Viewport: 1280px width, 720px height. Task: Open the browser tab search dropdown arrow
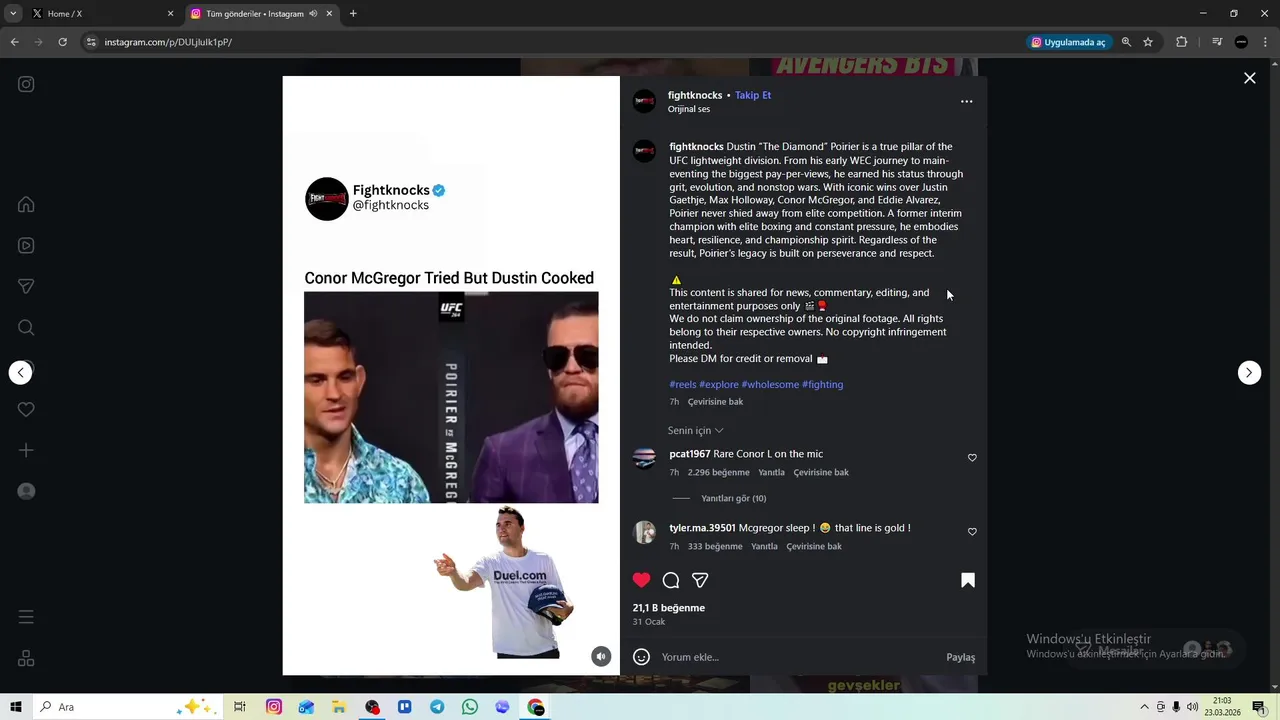13,13
